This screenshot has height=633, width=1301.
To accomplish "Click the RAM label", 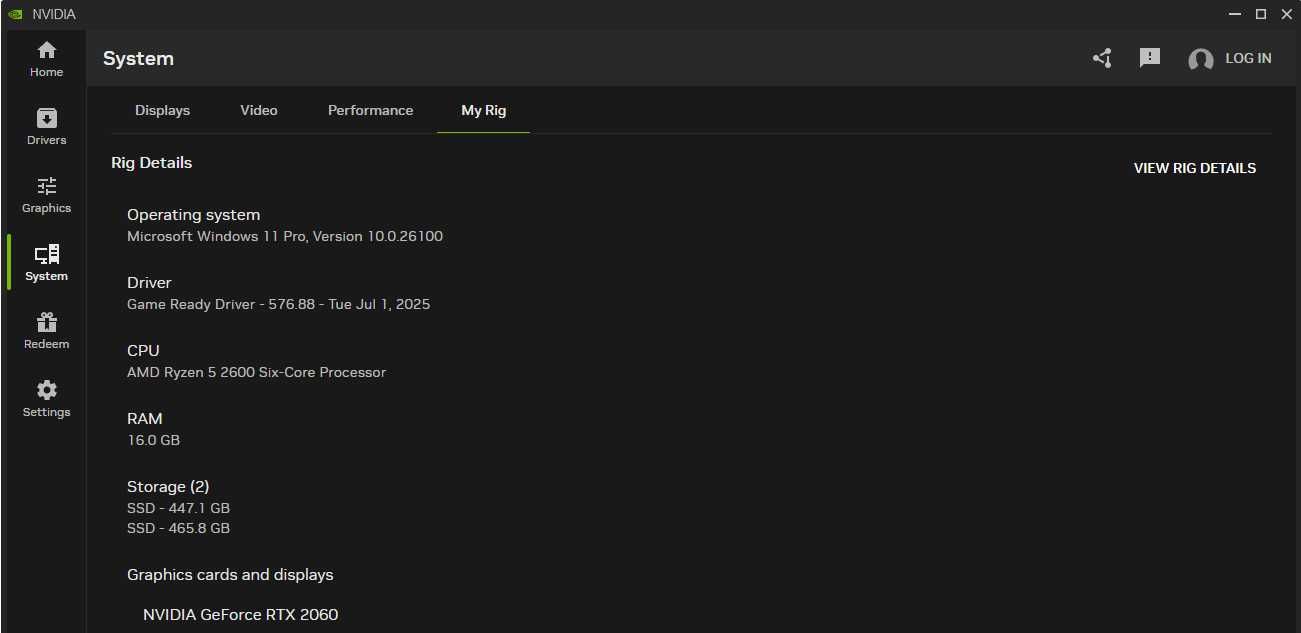I will 144,418.
